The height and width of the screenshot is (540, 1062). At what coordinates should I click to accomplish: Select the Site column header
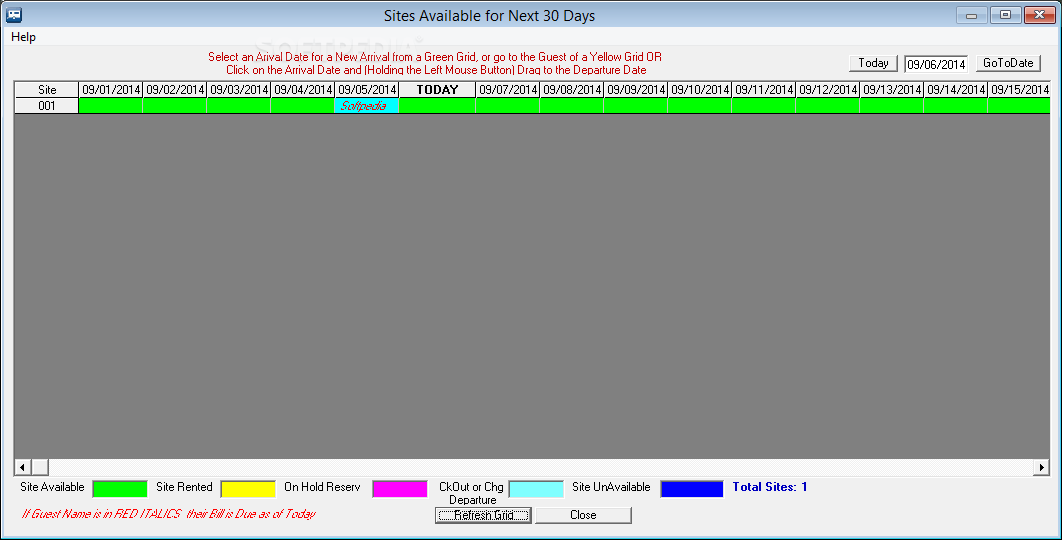click(x=47, y=89)
